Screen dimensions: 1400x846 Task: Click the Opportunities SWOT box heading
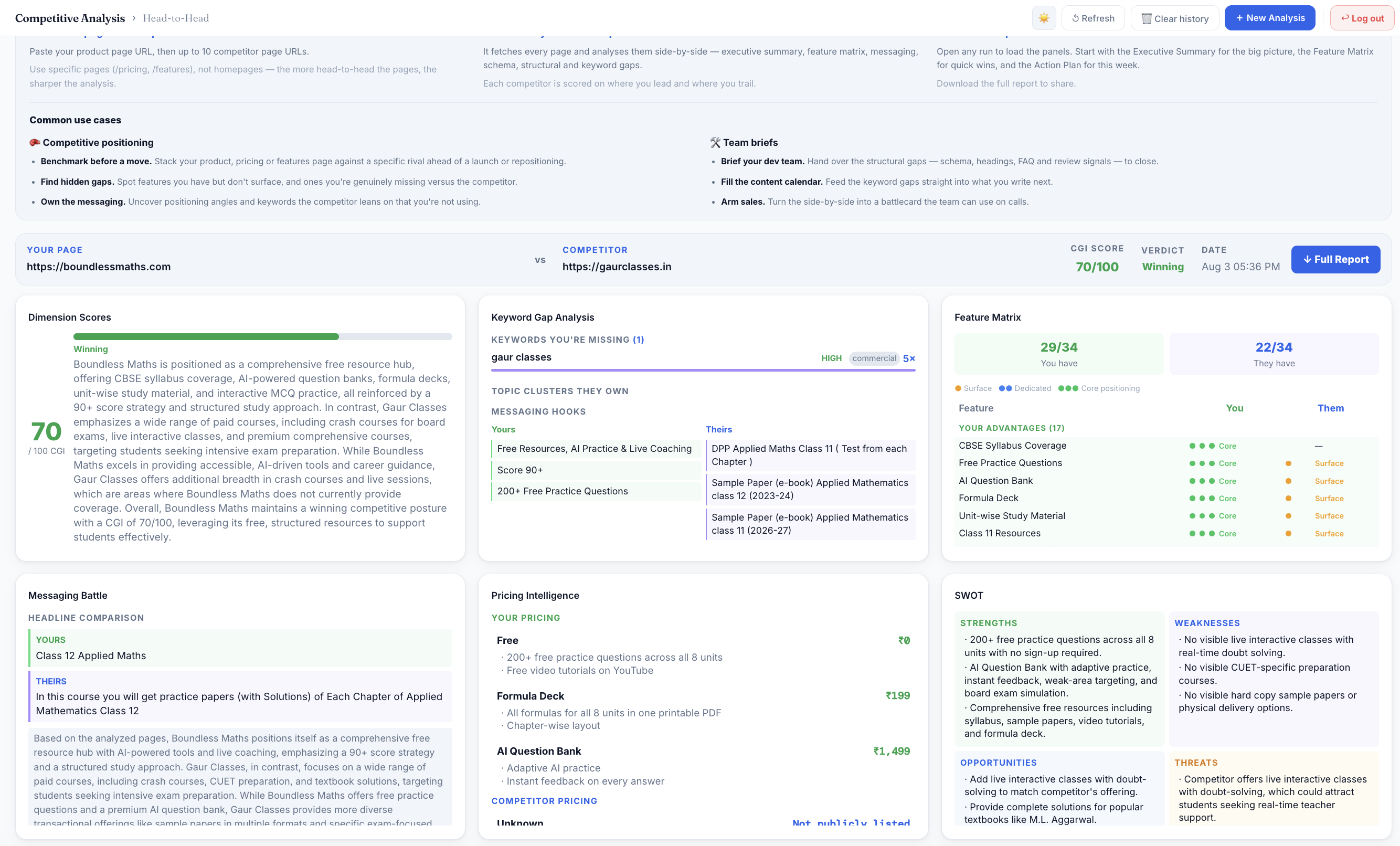(998, 763)
